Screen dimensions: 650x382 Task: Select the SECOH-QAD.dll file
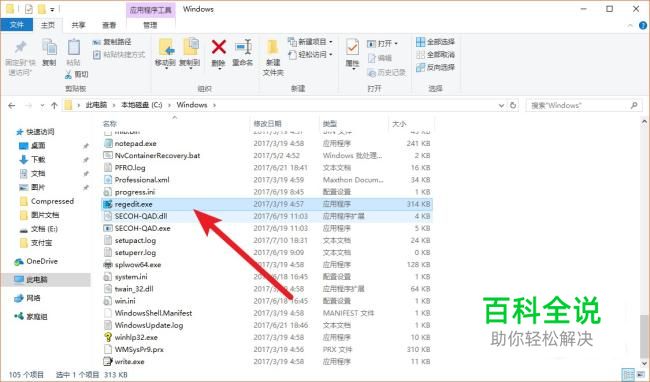pyautogui.click(x=267, y=216)
